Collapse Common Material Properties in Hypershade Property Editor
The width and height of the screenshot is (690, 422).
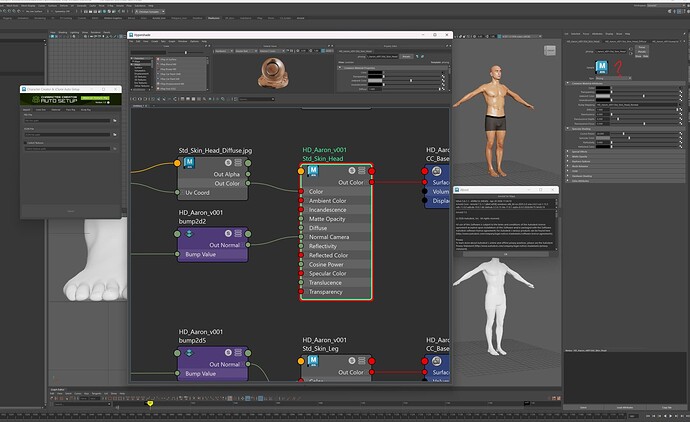coord(340,67)
